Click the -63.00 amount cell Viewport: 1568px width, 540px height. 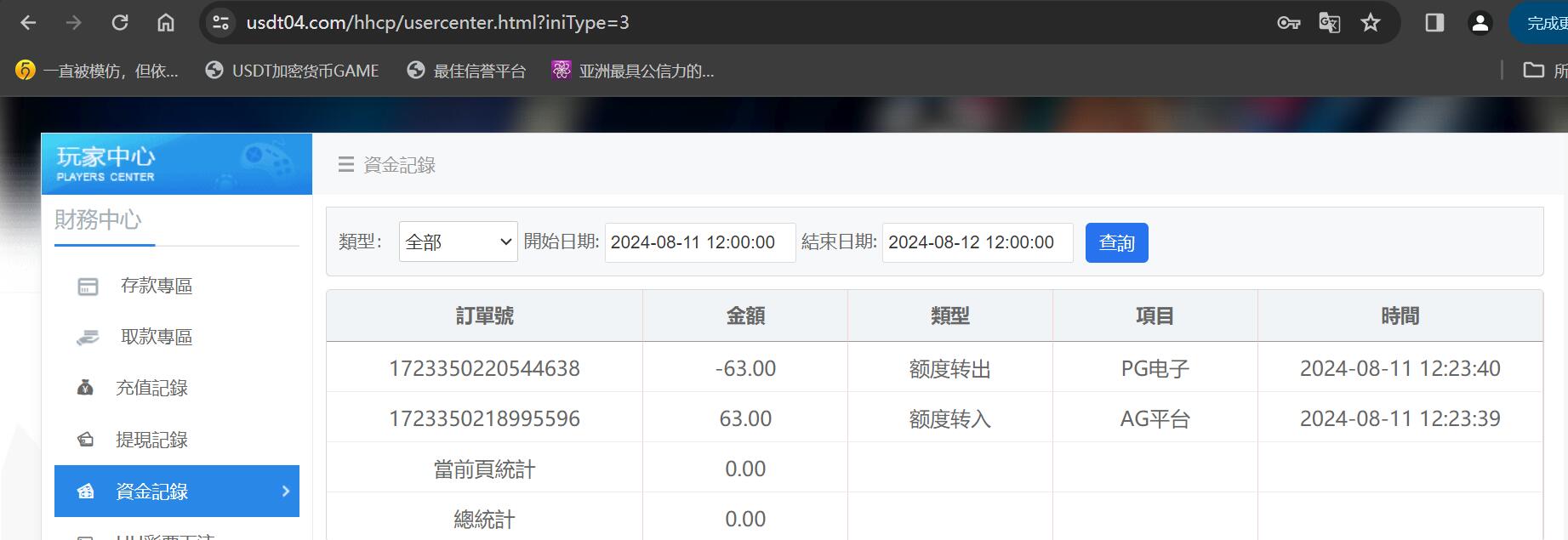[x=745, y=368]
